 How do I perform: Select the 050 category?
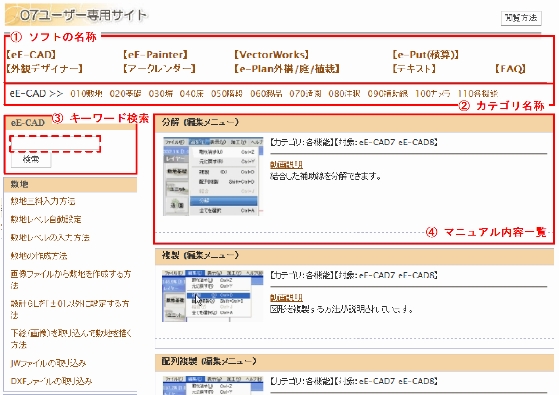pyautogui.click(x=227, y=94)
